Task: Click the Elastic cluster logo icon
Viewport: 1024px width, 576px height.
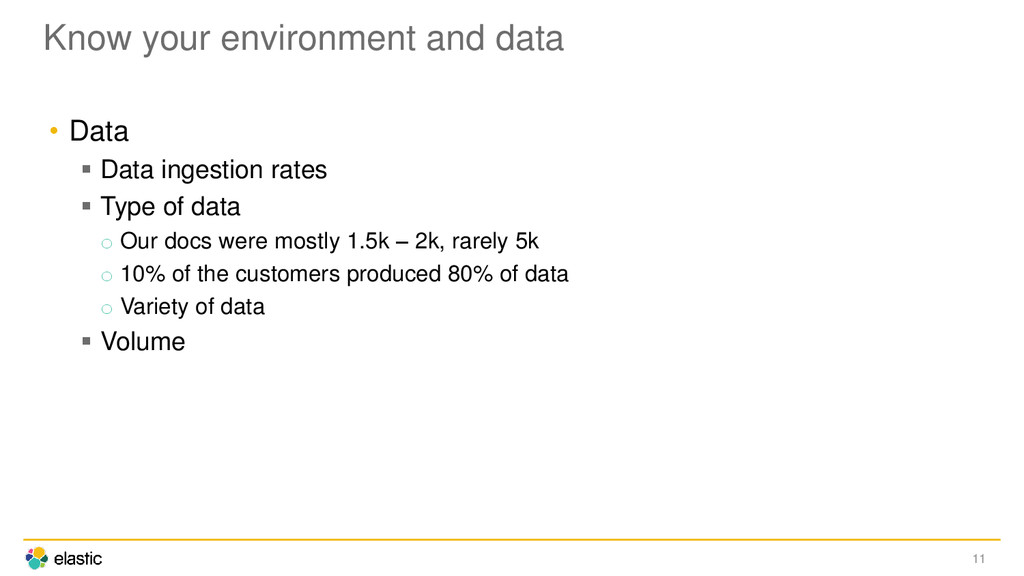Action: tap(37, 558)
